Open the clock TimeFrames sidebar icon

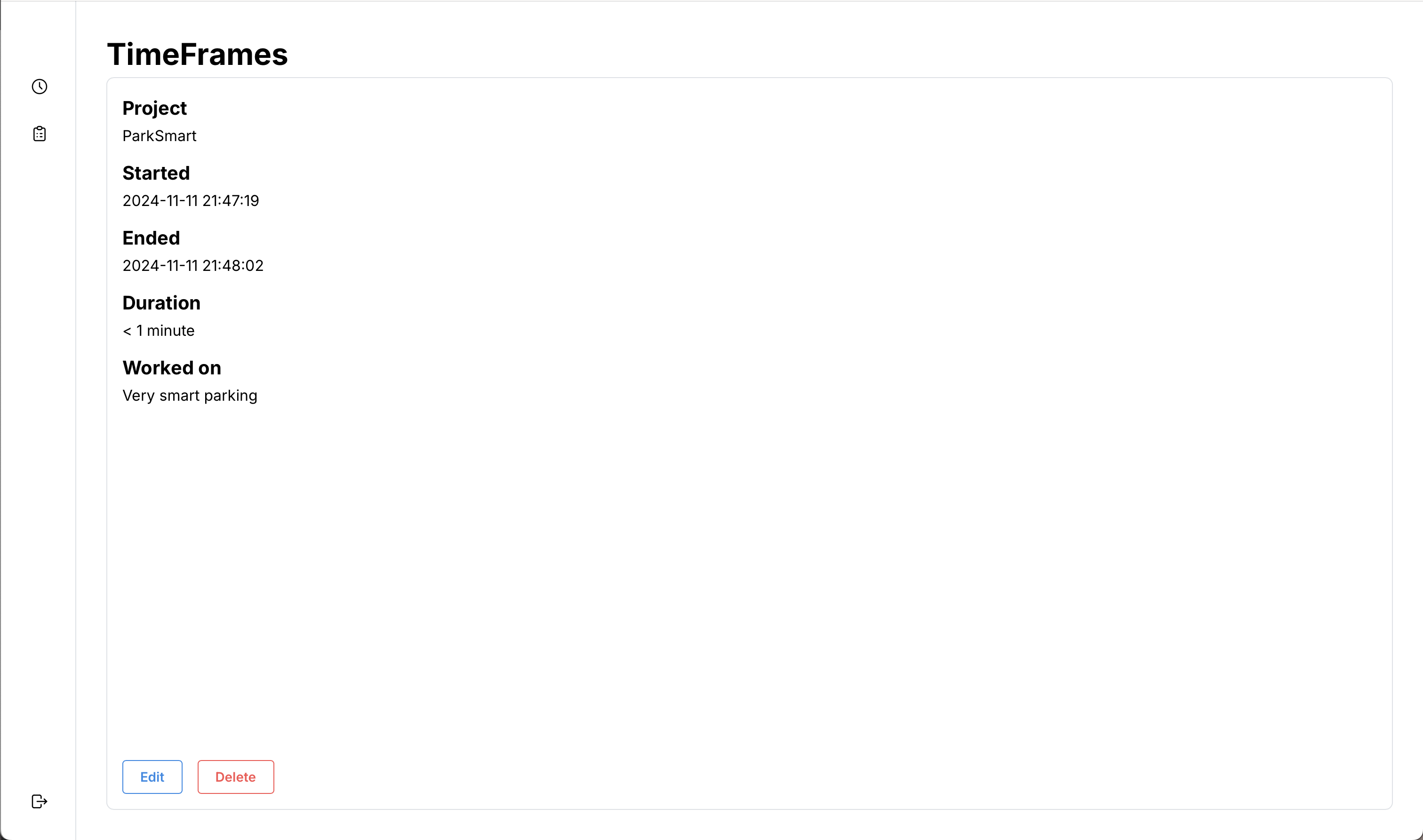(x=39, y=87)
